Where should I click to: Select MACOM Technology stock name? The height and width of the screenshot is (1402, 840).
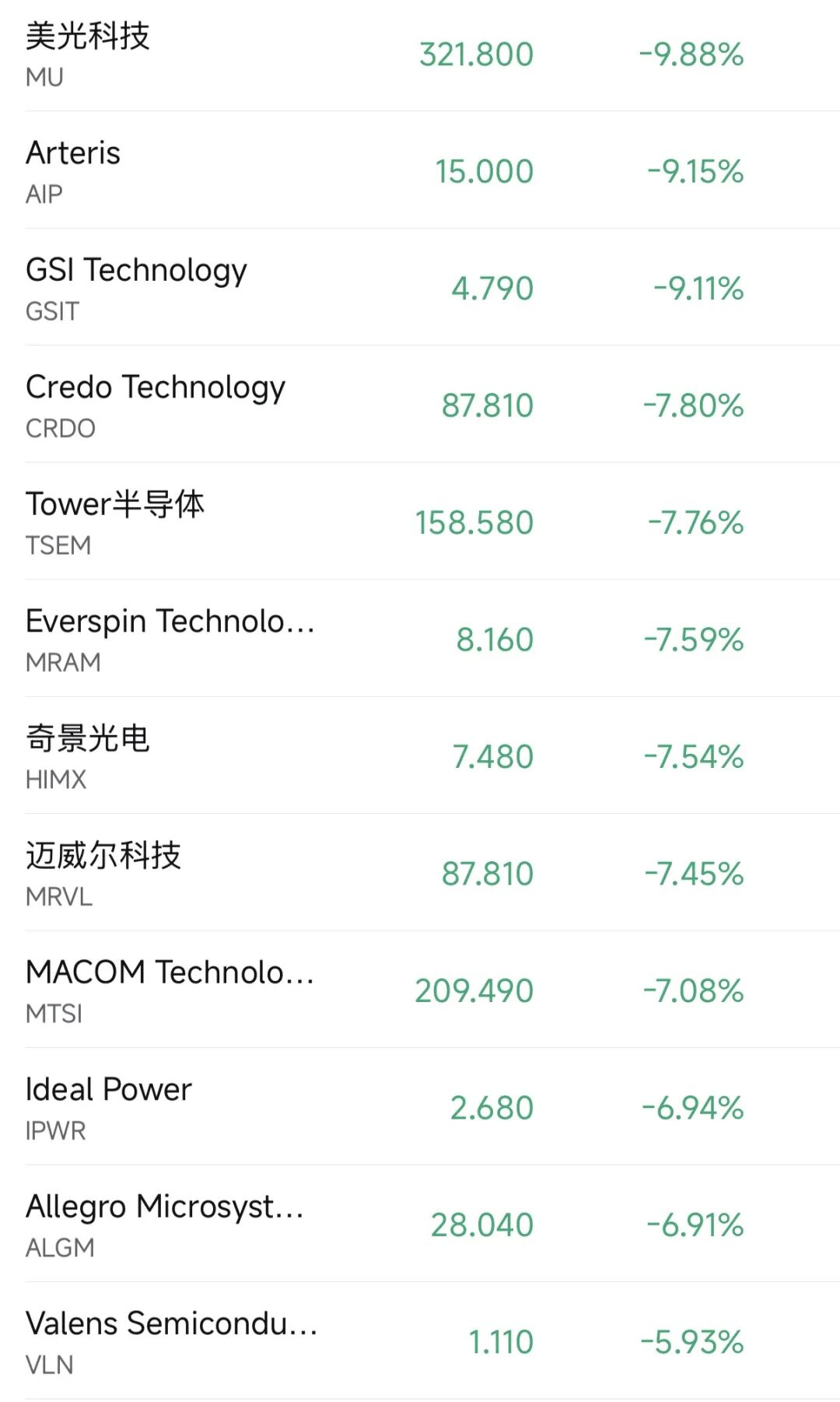tap(170, 973)
